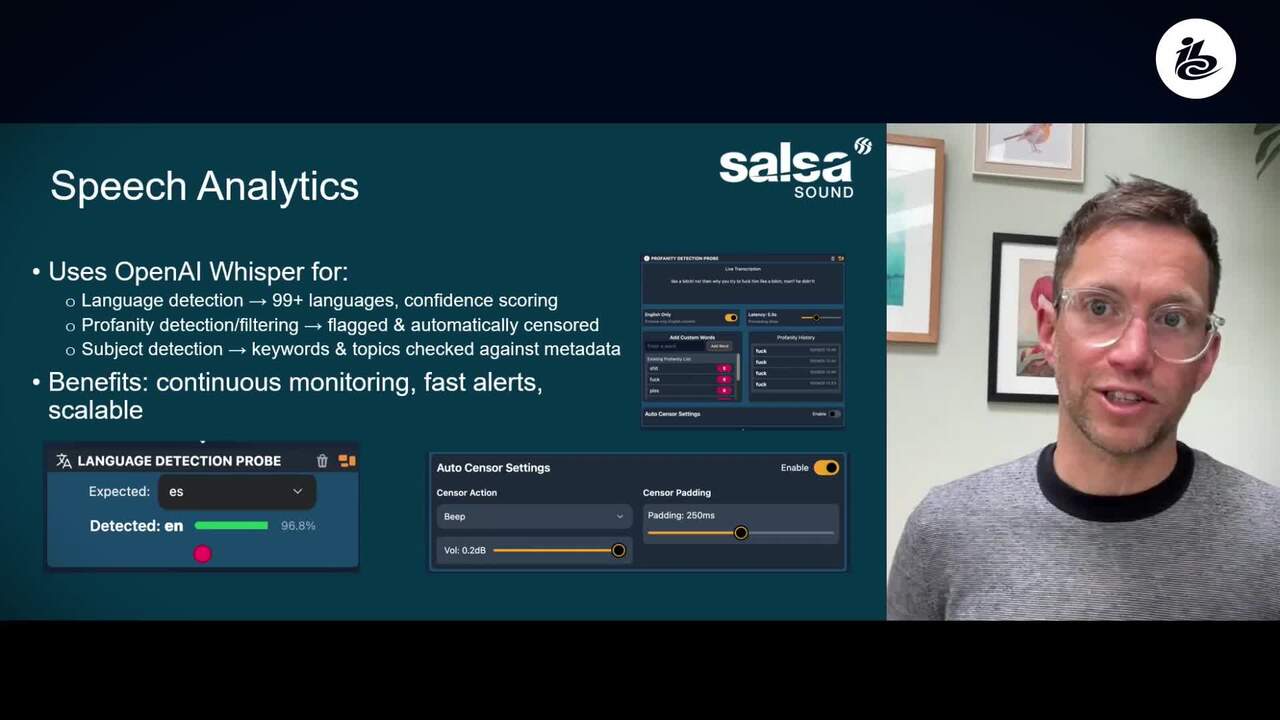Click the Vol 0.2dB slider handle
This screenshot has width=1280, height=720.
tap(618, 550)
